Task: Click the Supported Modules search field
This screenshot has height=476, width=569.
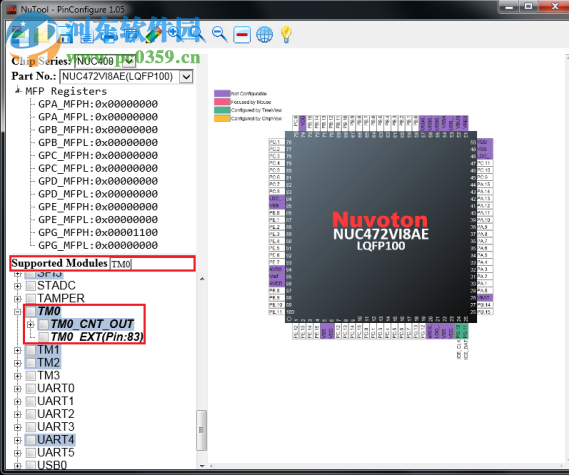Action: click(152, 264)
